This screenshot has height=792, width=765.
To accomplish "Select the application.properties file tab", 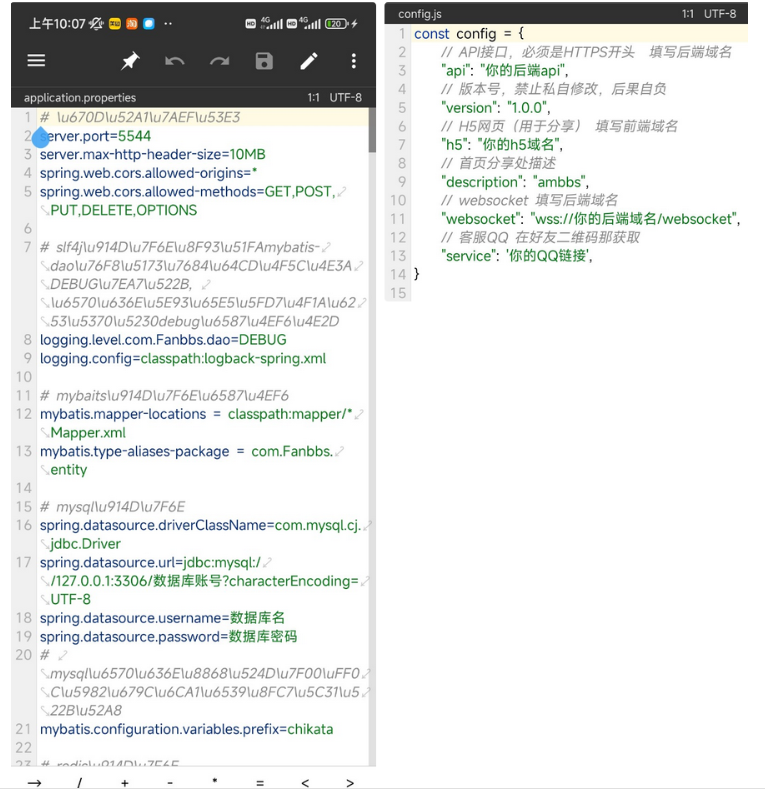I will pos(80,98).
